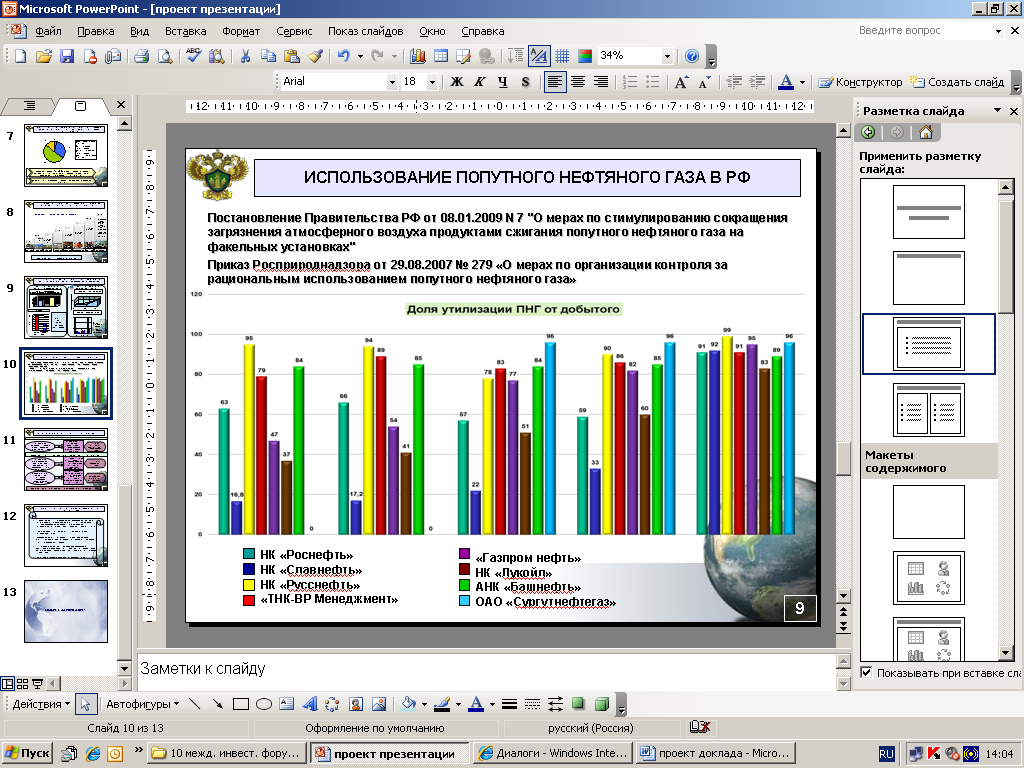The image size is (1024, 768).
Task: Open the Разметка слайда task pane dropdown
Action: [997, 110]
